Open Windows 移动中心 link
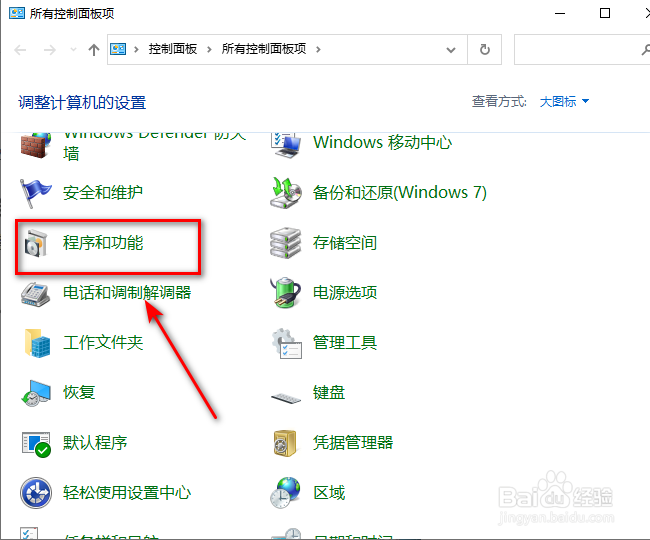 point(383,143)
